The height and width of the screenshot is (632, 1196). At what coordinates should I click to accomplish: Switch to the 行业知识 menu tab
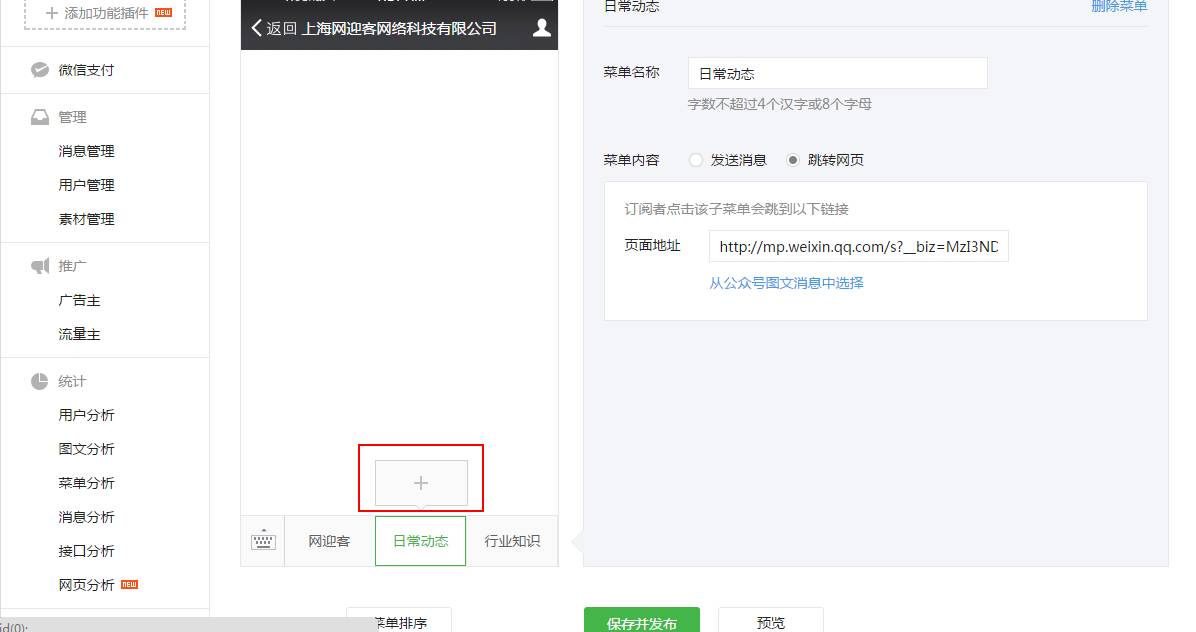point(512,540)
